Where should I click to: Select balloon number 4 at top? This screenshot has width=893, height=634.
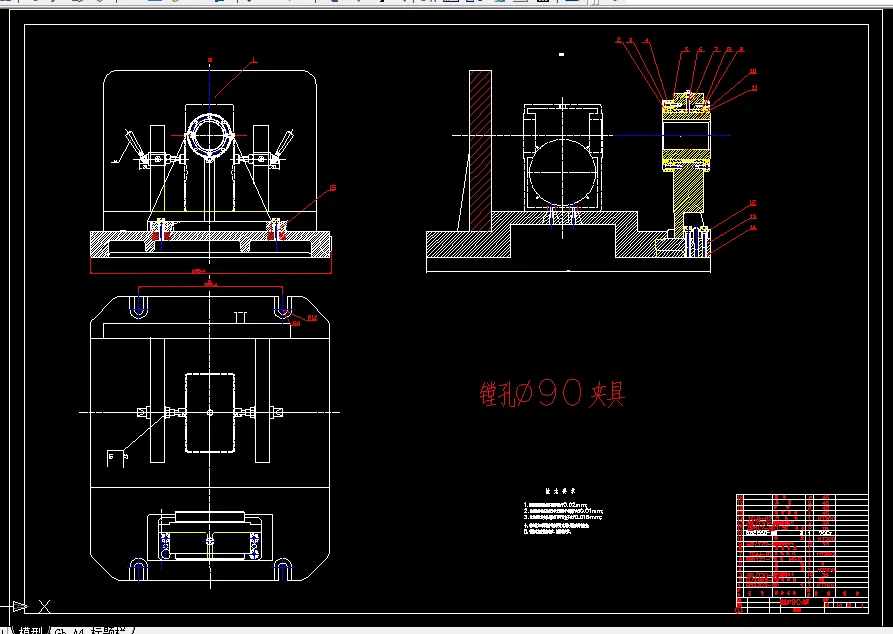coord(646,40)
